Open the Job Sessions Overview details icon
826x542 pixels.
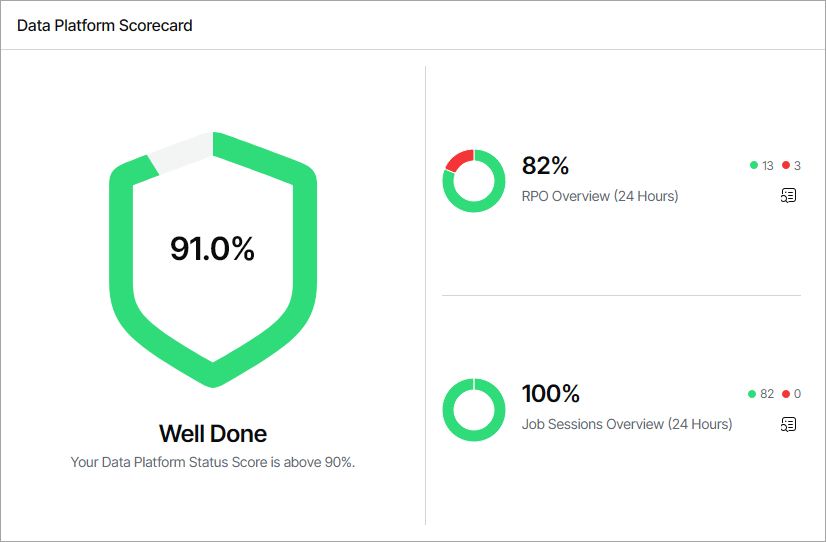tap(788, 424)
